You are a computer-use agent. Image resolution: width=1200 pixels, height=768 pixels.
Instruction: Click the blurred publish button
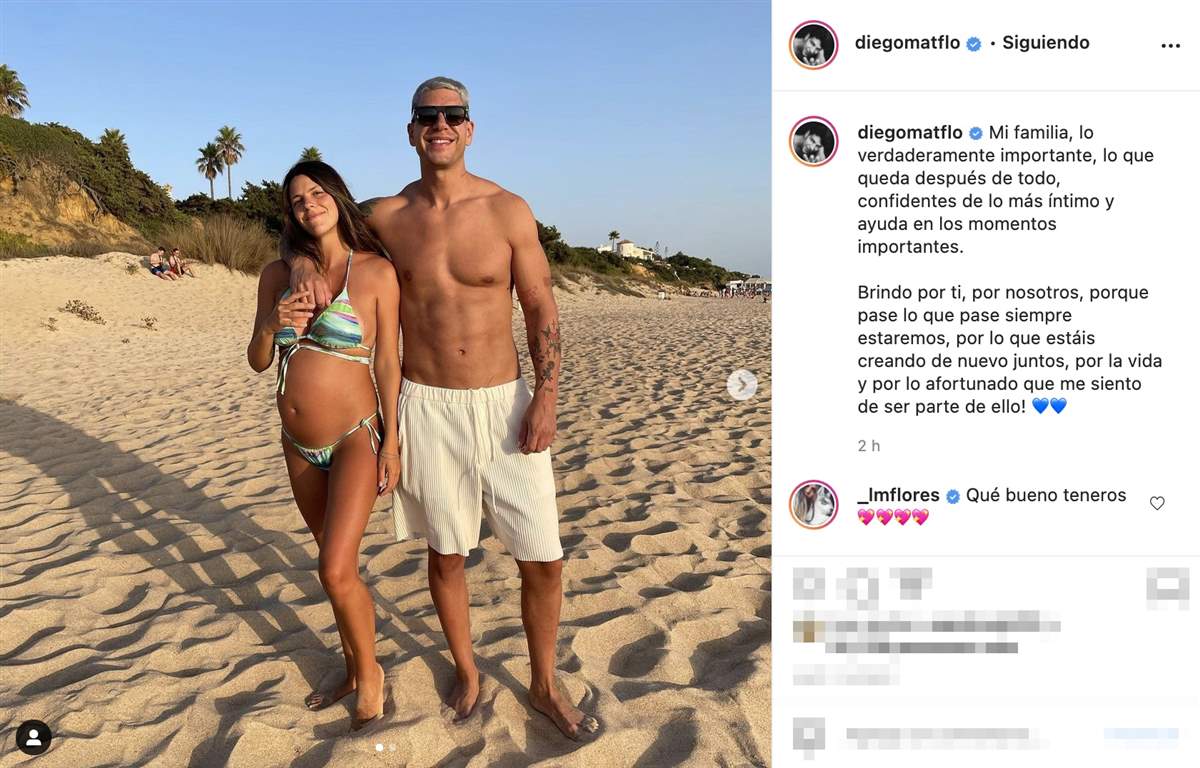point(1141,737)
